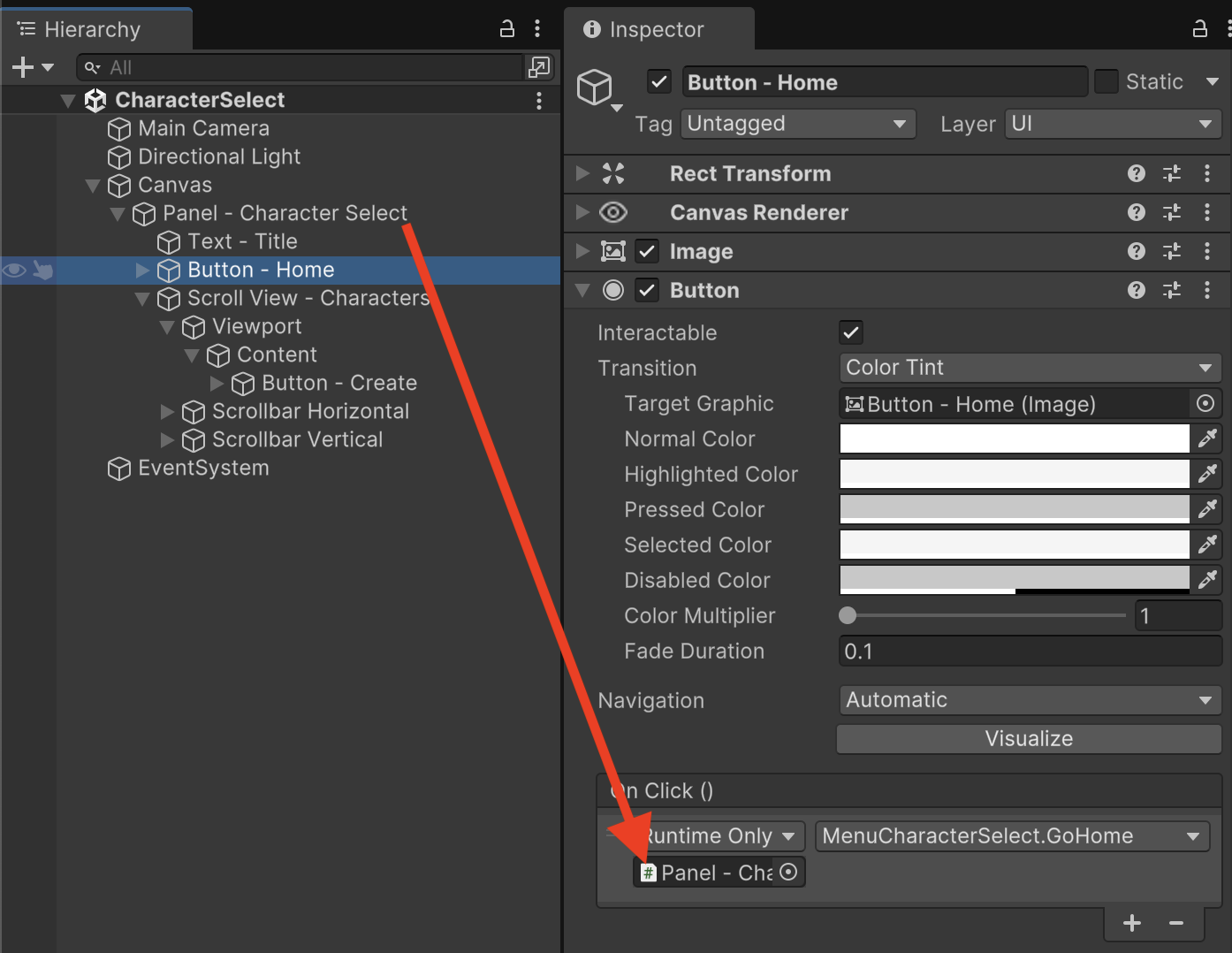Toggle the Interactable checkbox
Image resolution: width=1232 pixels, height=953 pixels.
point(851,333)
